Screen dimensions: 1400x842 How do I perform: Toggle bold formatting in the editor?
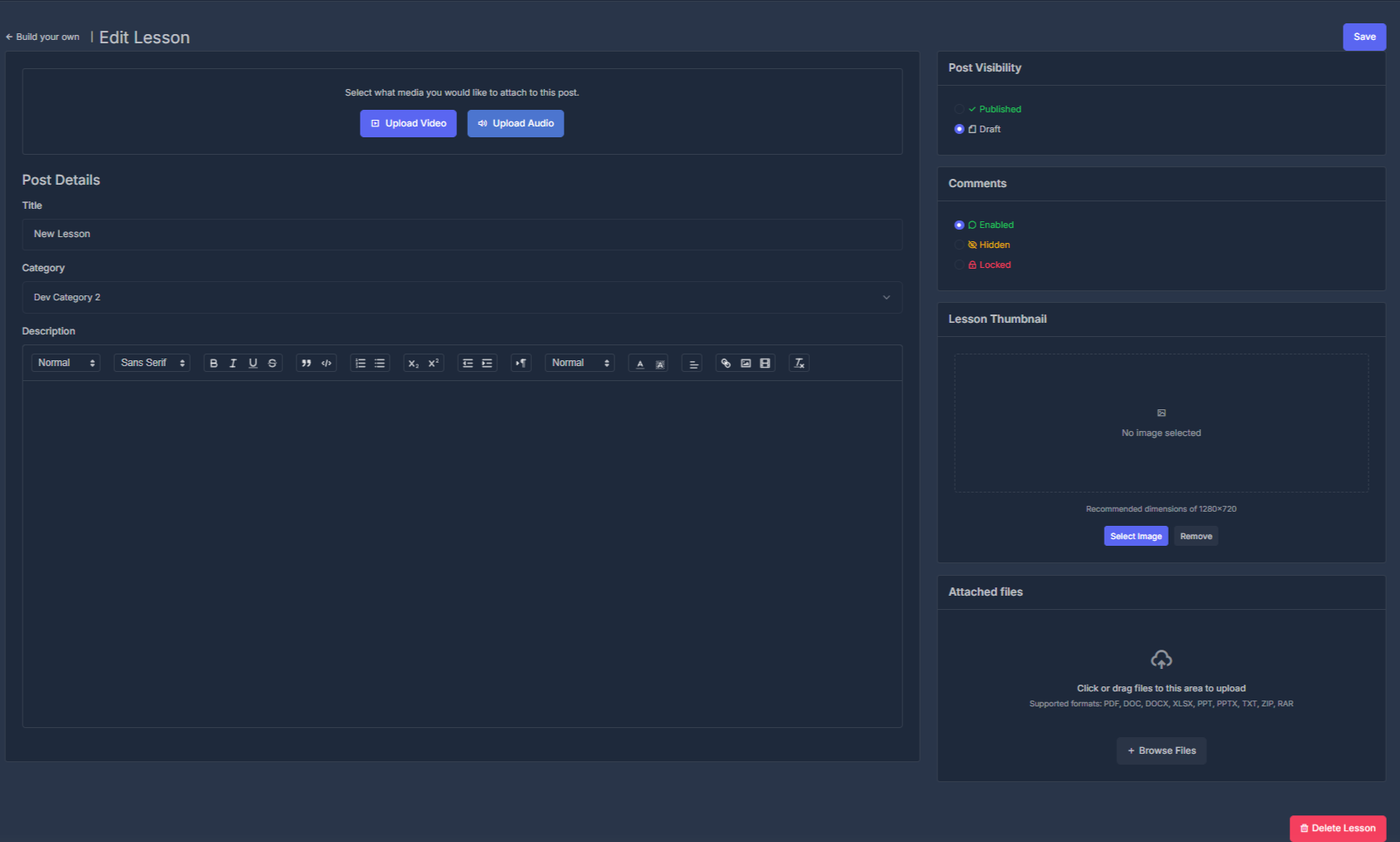click(214, 363)
